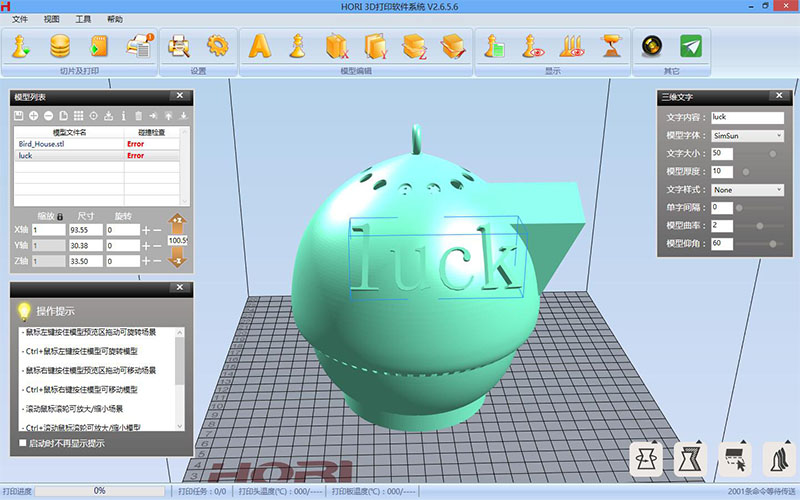
Task: Click the new document icon in model list
Action: point(63,116)
